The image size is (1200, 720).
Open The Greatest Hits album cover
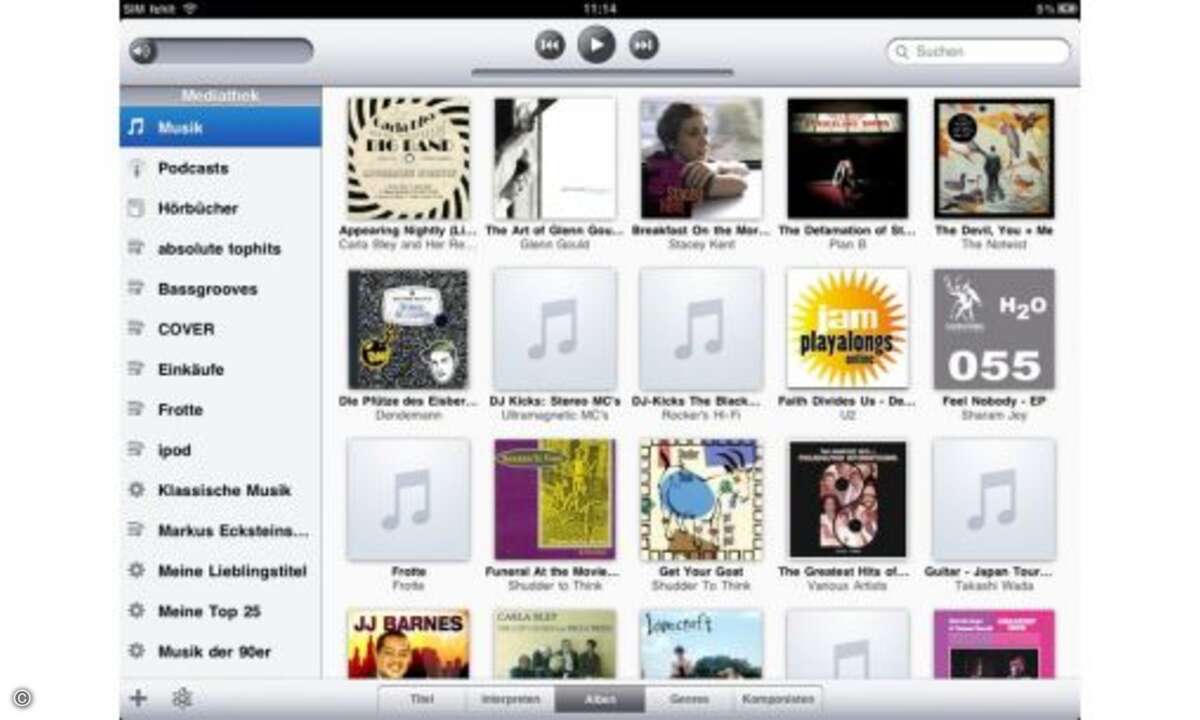(x=848, y=499)
